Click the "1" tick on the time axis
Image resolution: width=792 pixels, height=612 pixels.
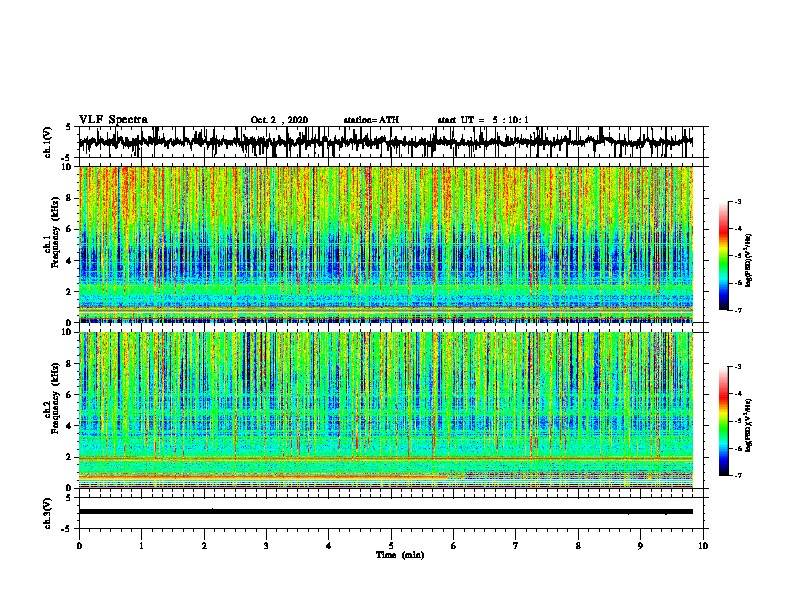141,546
